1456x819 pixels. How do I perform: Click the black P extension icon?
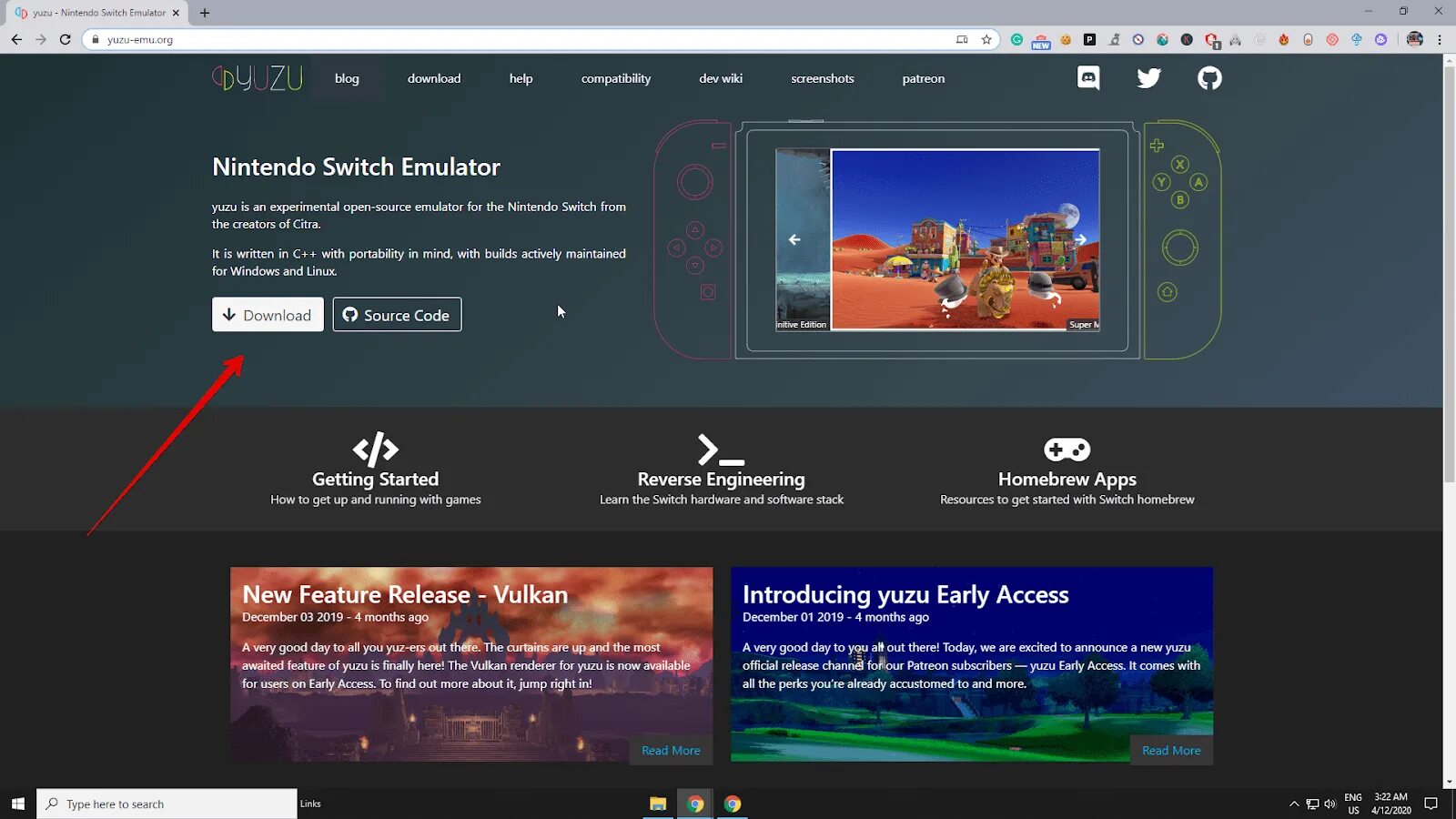coord(1089,39)
